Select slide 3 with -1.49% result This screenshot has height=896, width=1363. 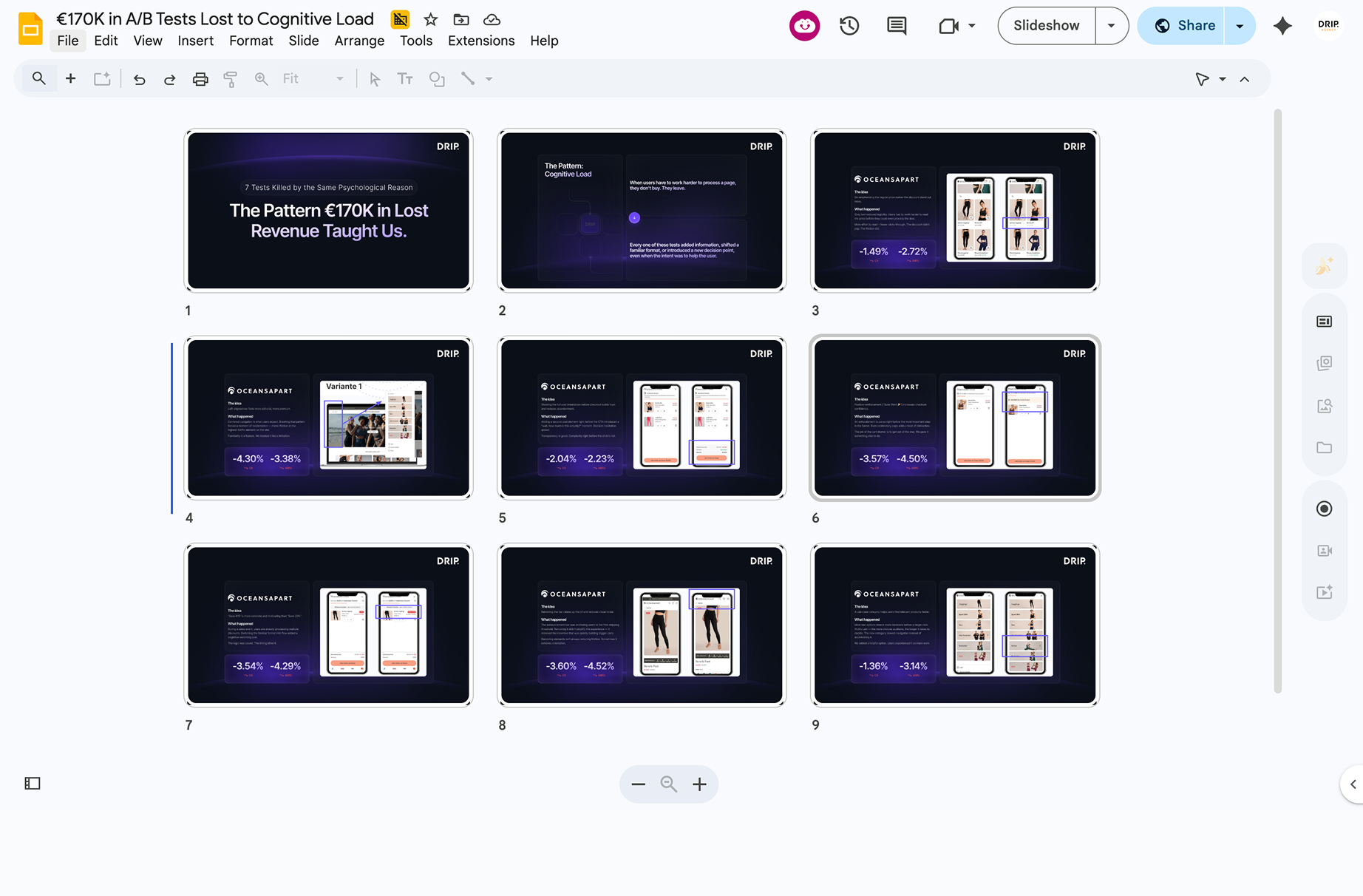(x=955, y=211)
